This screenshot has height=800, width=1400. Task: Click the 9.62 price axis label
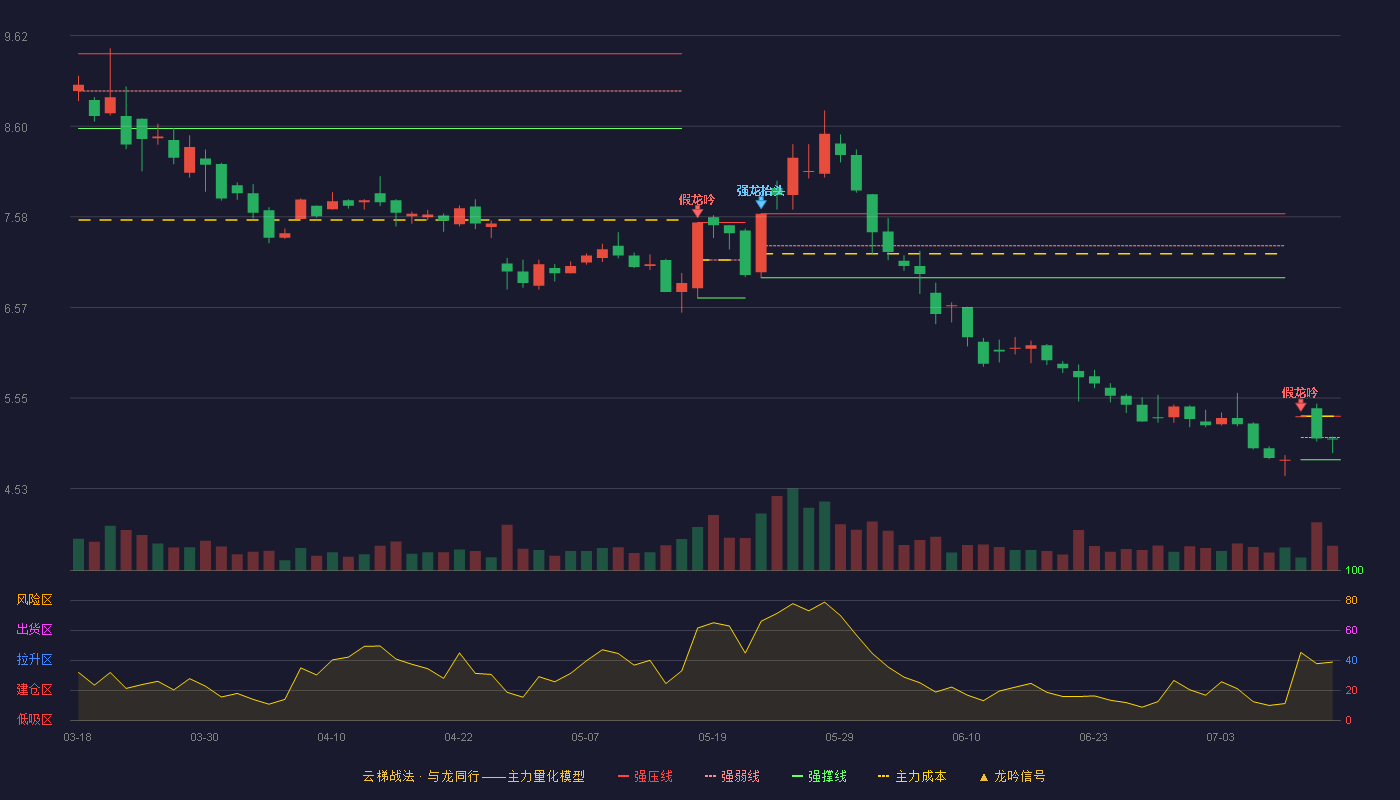pos(16,37)
